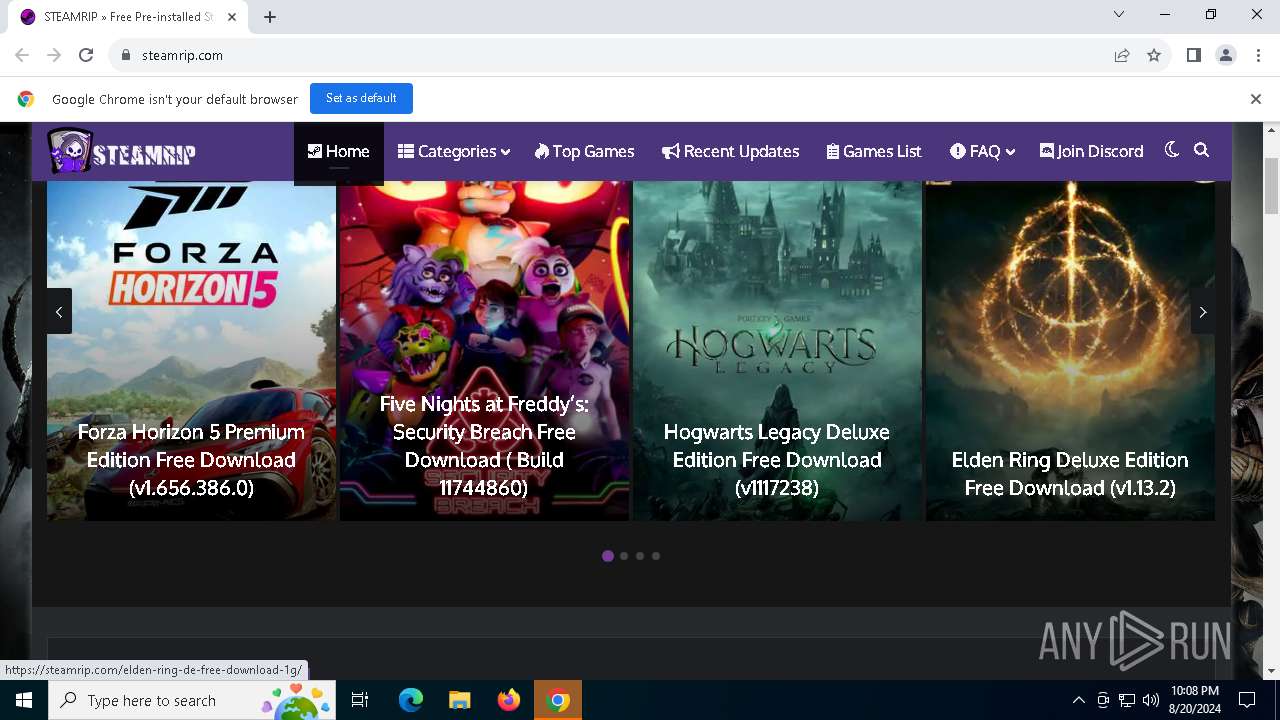
Task: Close the STEAMRIP browser tab
Action: [x=232, y=17]
